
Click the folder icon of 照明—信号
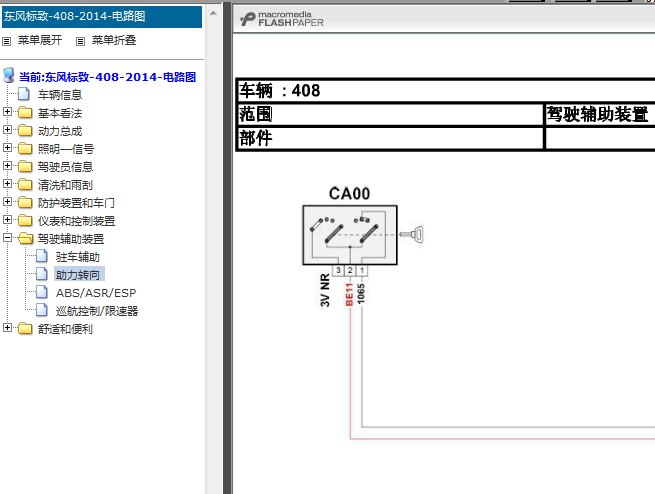tap(25, 148)
